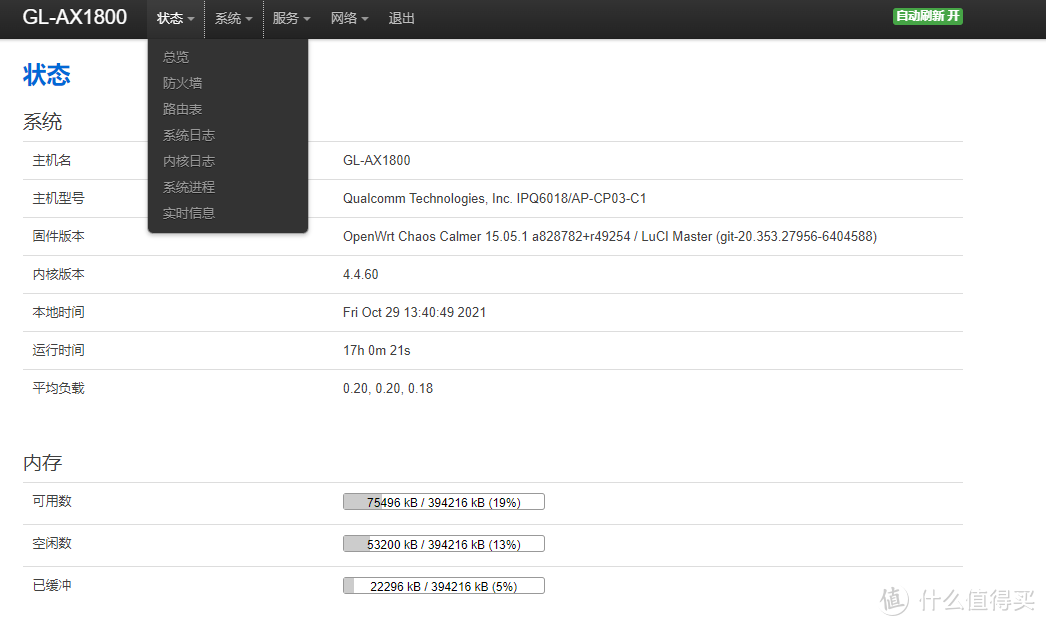Open the 总览 overview page
Image resolution: width=1046 pixels, height=626 pixels.
[175, 56]
